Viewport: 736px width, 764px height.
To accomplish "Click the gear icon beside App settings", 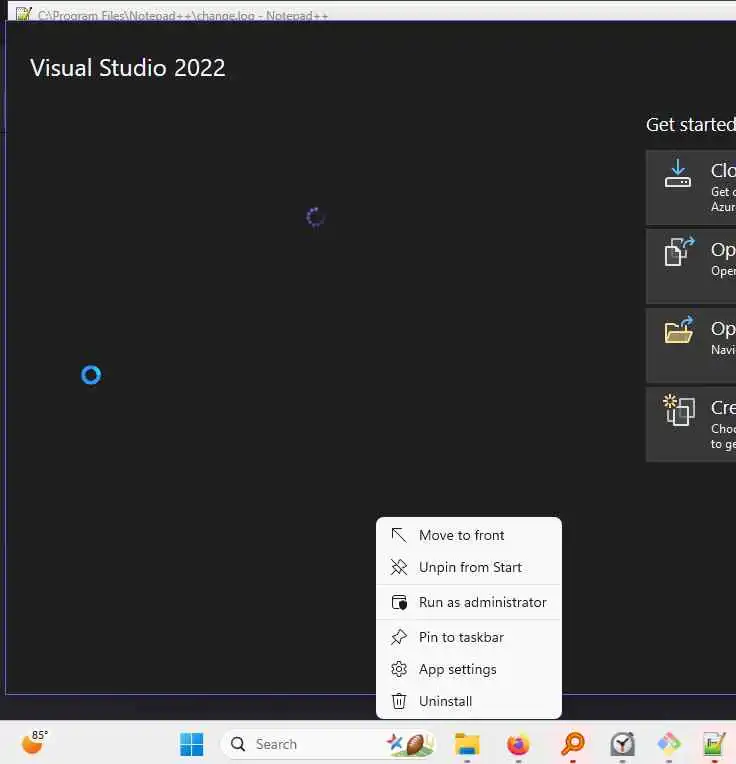I will click(399, 669).
